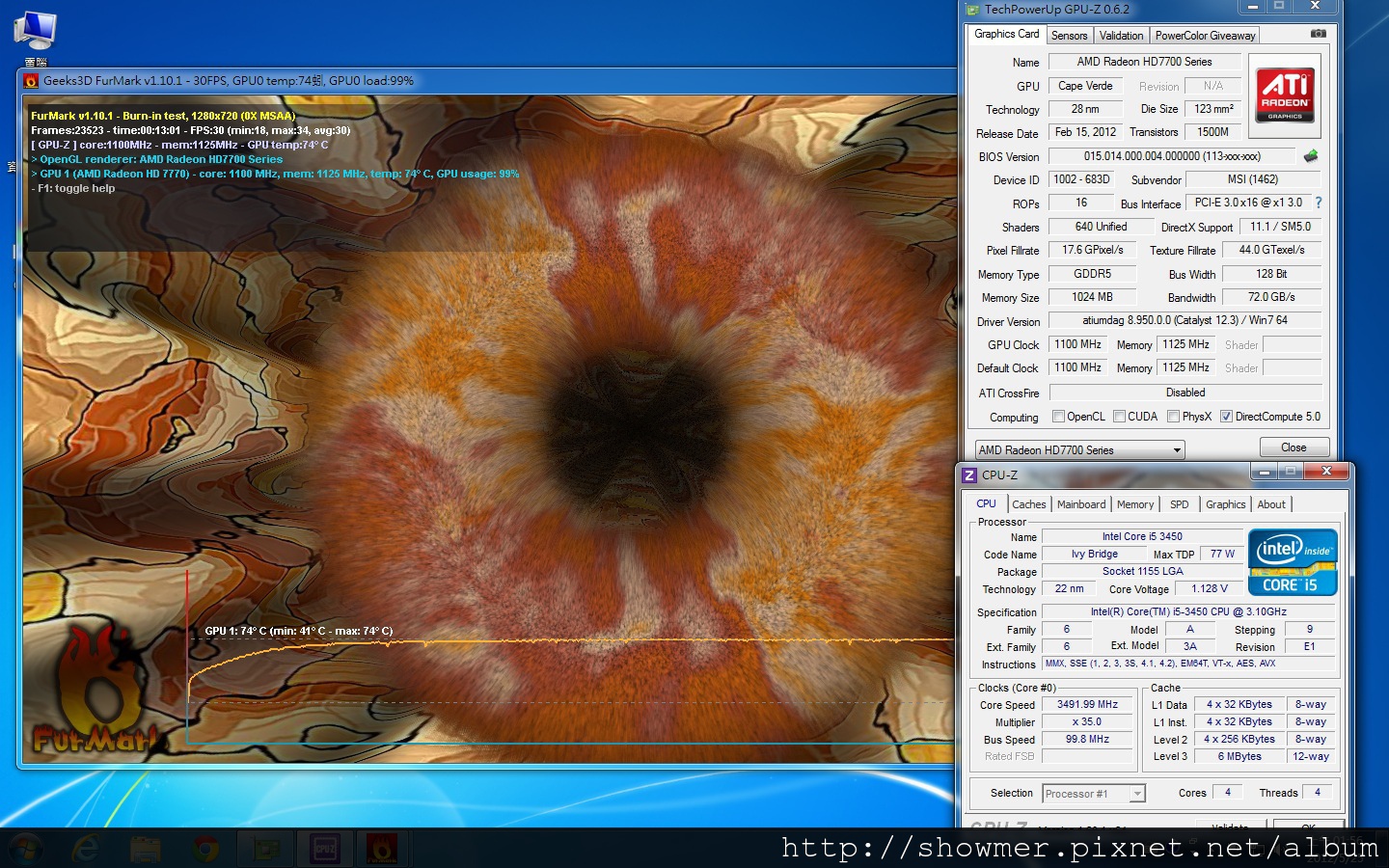Click the GPU Clock 1100 MHz value

pos(1077,344)
